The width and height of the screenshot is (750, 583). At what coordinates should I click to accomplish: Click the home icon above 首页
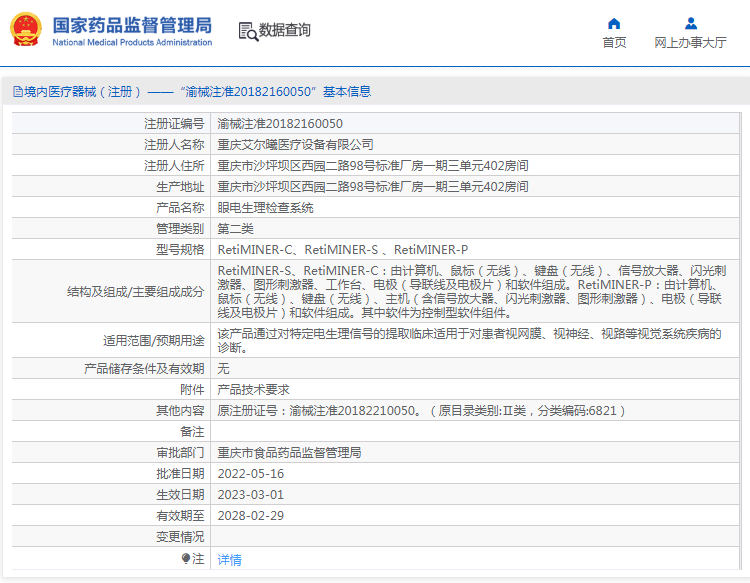click(x=614, y=24)
